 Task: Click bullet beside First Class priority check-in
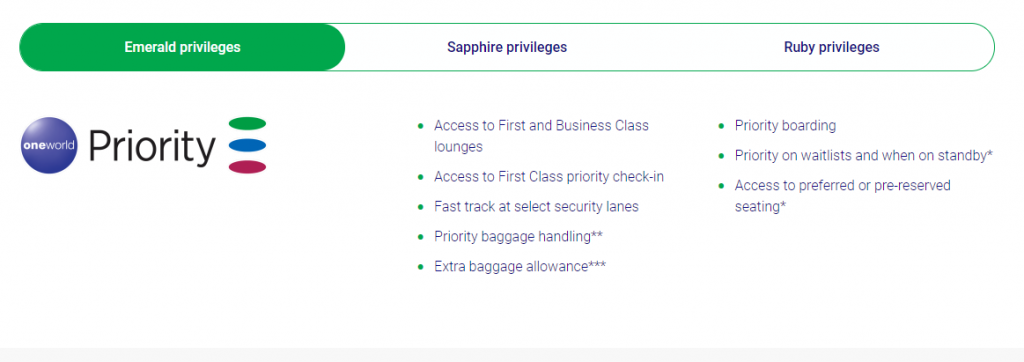pos(421,176)
